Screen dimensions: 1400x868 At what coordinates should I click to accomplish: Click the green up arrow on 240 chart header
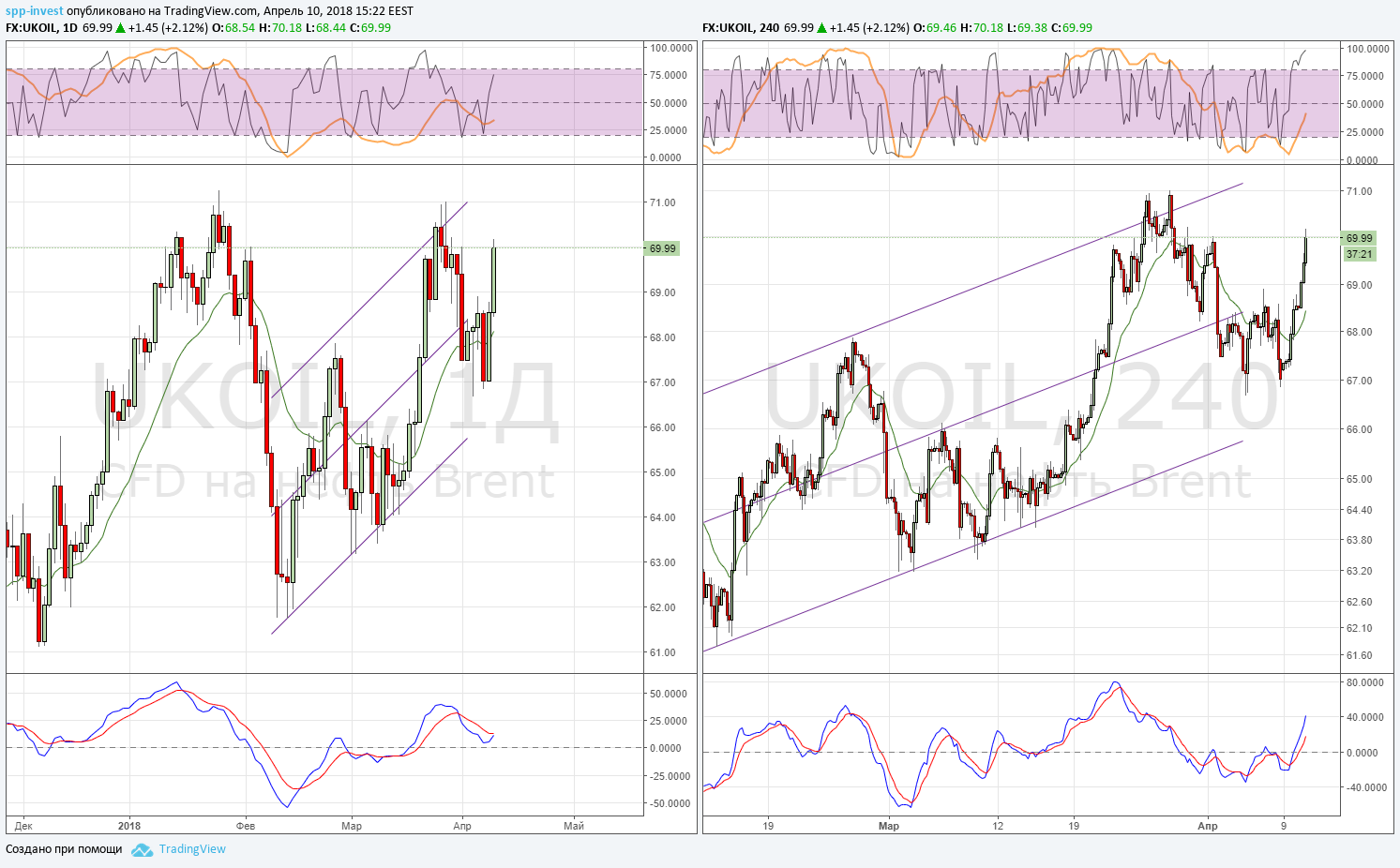click(822, 27)
